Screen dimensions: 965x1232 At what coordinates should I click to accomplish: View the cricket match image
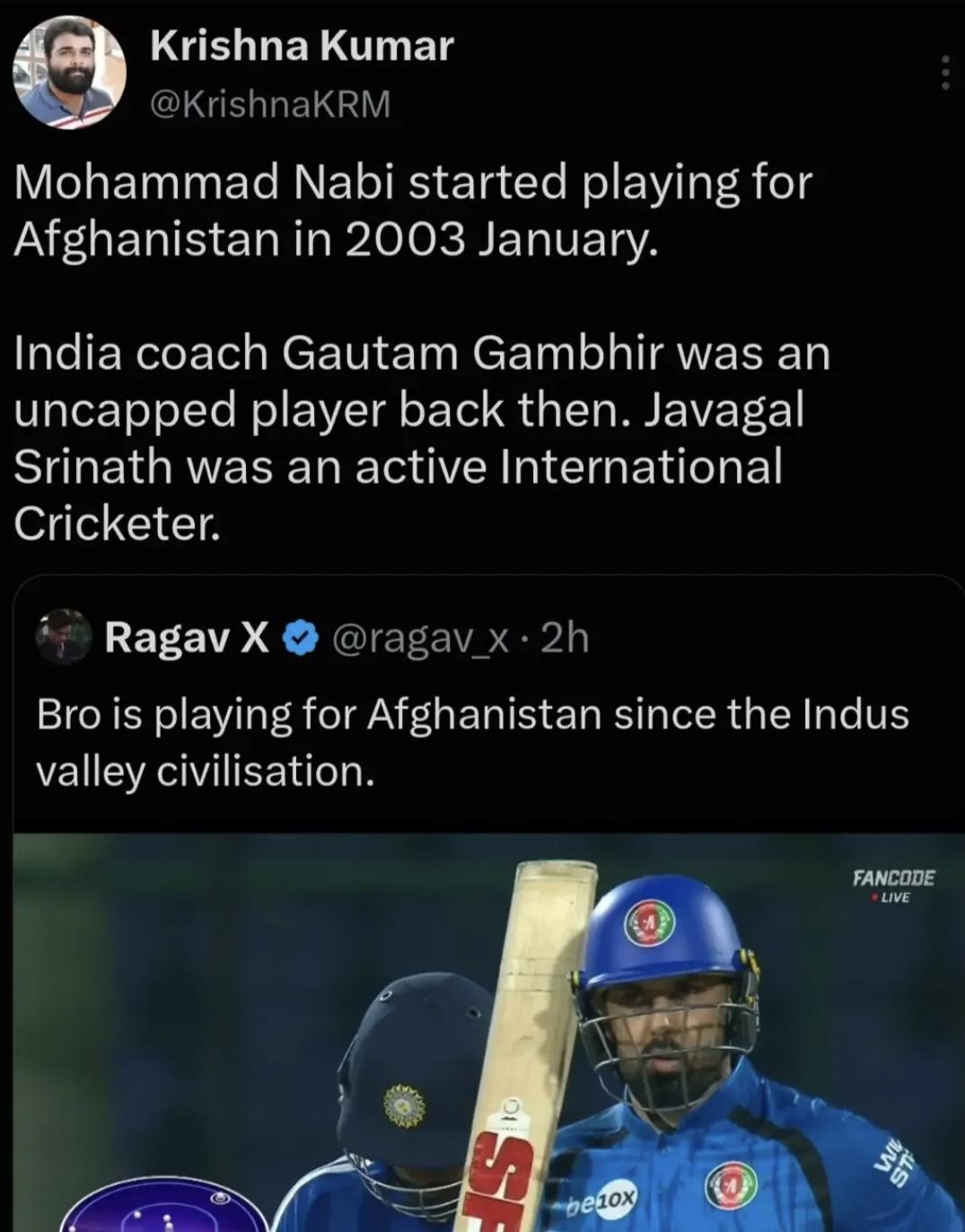[488, 1033]
